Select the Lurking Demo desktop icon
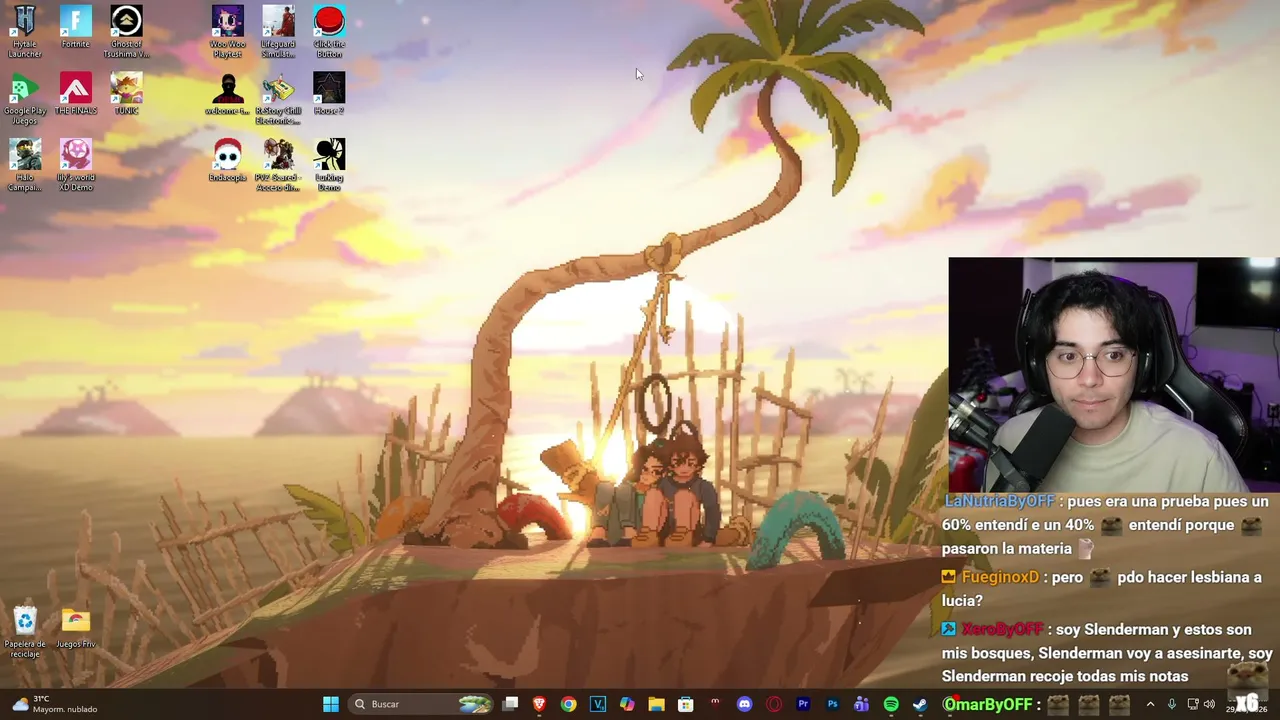Screen dimensions: 1280x720 329,165
